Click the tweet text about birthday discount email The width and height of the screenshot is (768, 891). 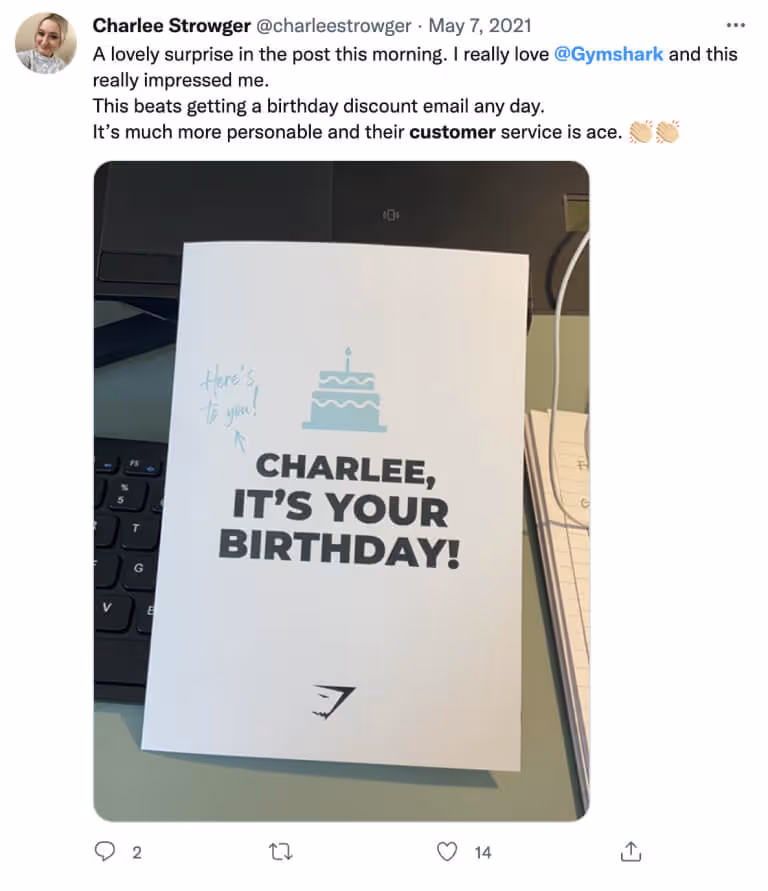[319, 106]
